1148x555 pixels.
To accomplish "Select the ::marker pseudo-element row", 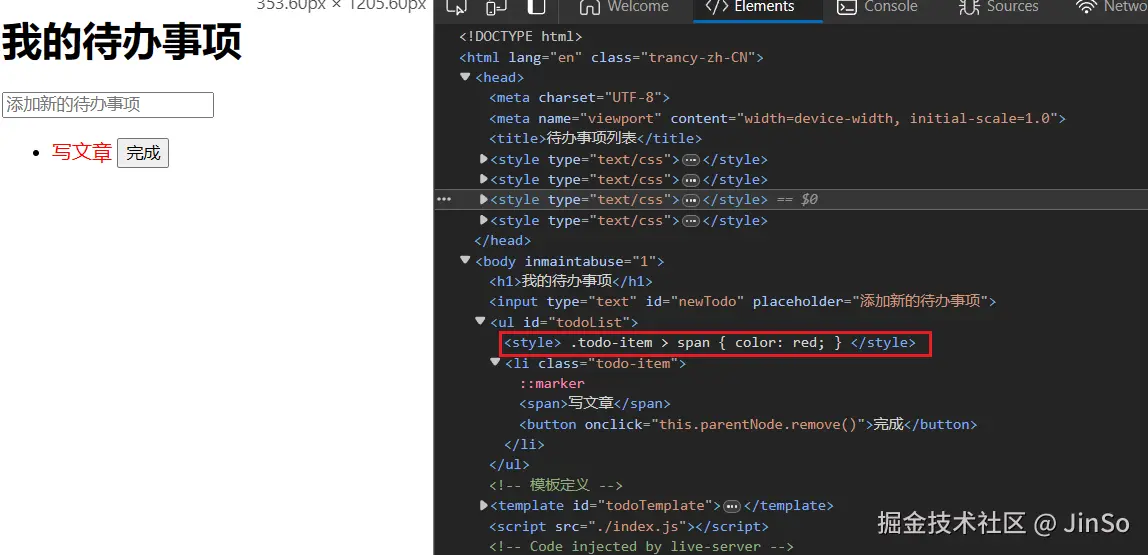I will pyautogui.click(x=552, y=384).
